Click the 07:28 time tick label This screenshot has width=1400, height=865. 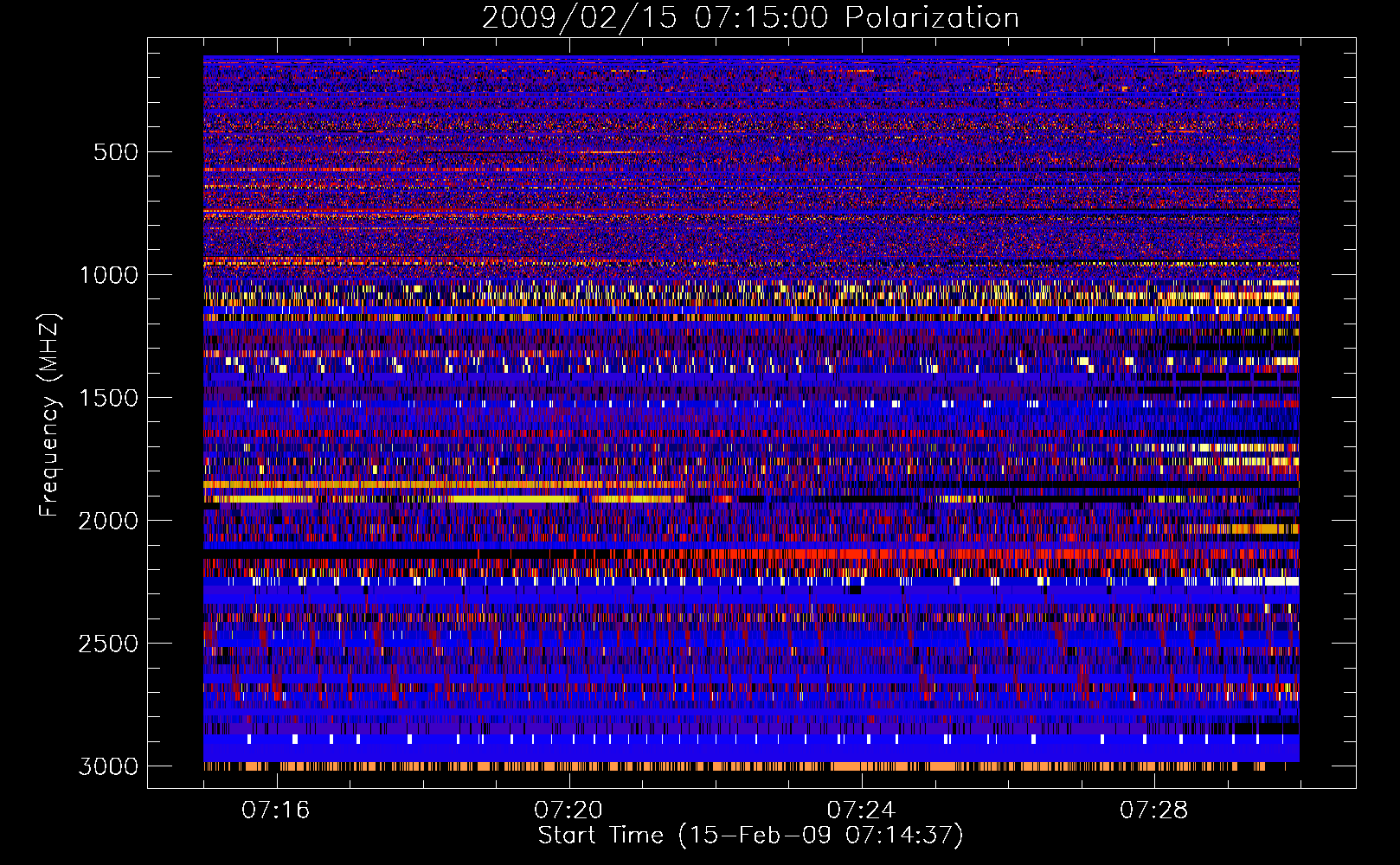tap(1153, 810)
